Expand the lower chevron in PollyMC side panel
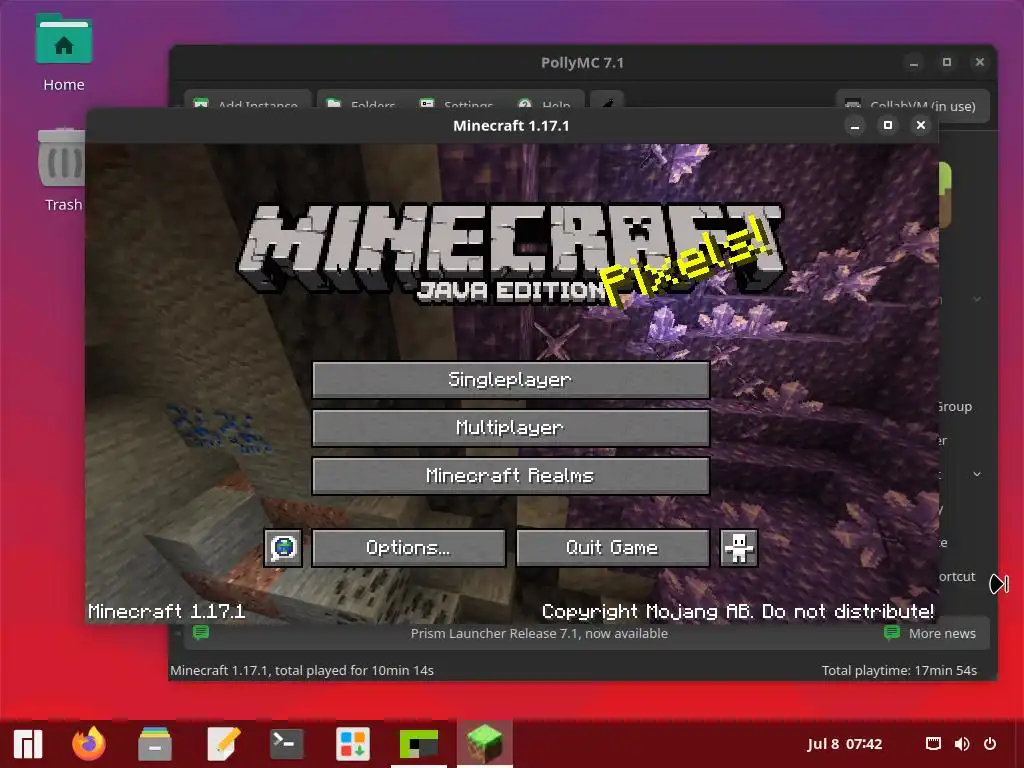 [x=977, y=473]
